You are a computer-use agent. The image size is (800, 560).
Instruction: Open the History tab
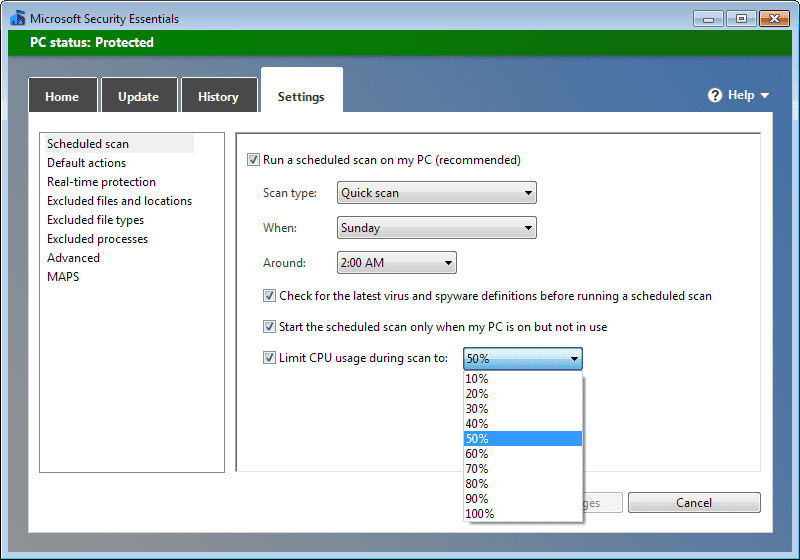219,95
